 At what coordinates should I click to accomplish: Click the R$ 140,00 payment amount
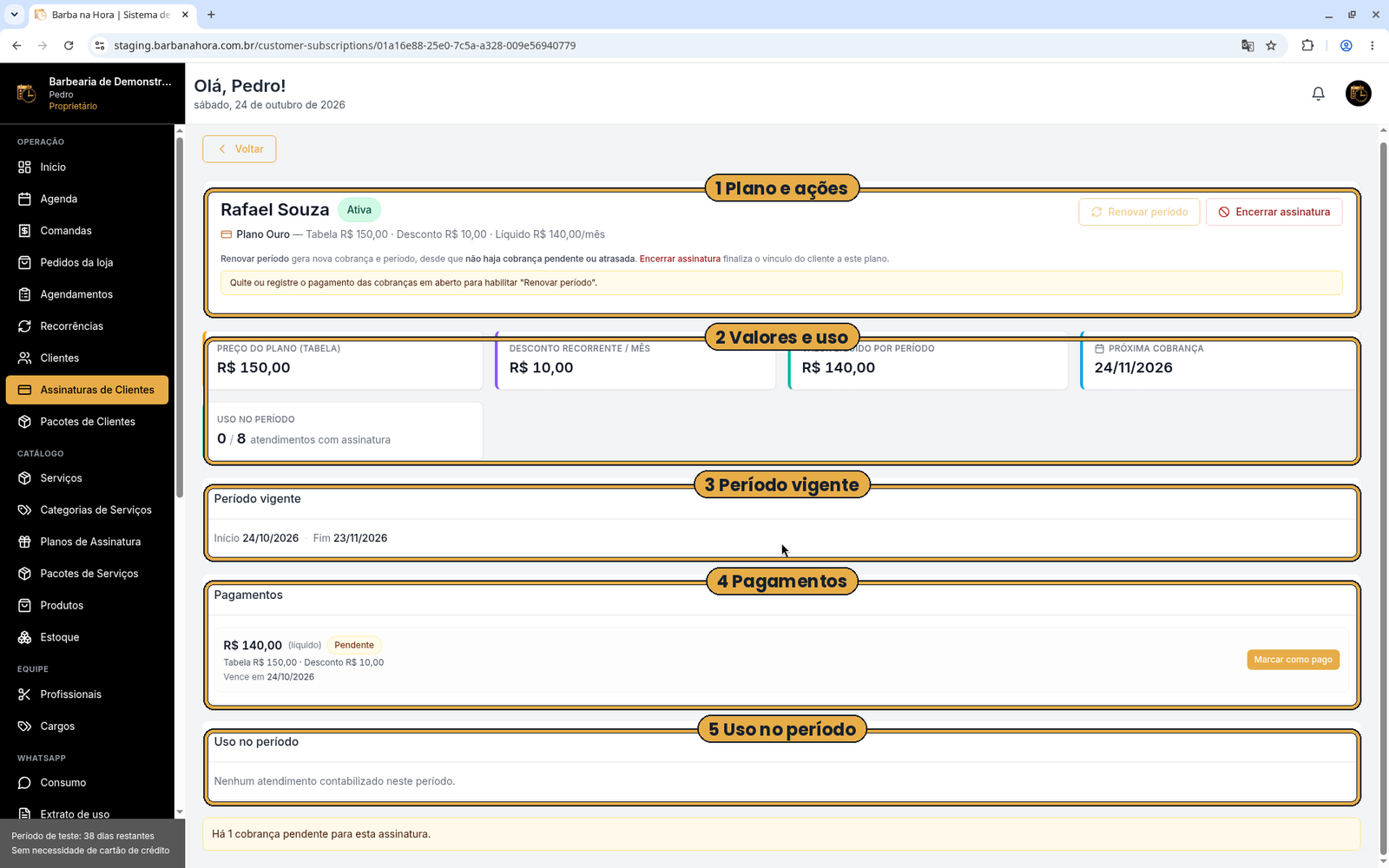pos(253,645)
